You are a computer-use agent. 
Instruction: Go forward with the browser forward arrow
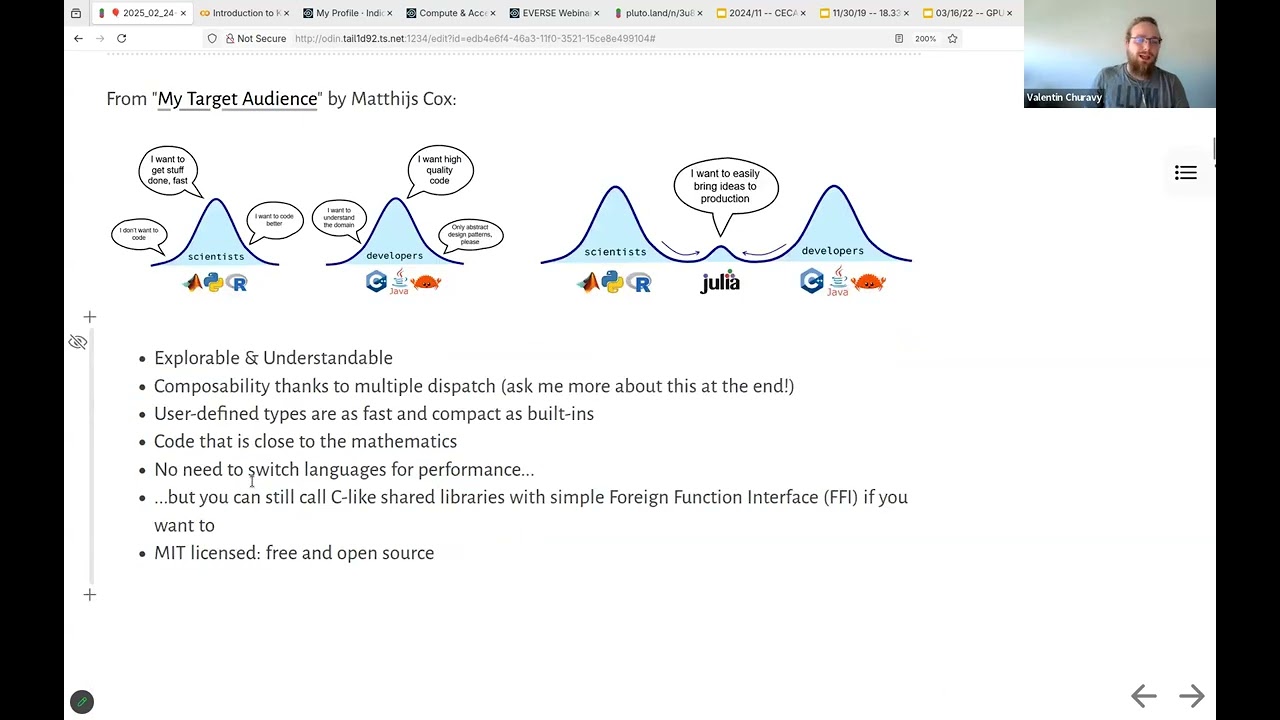click(100, 38)
